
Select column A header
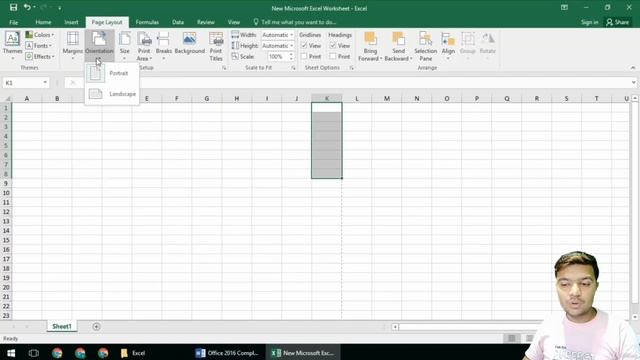tap(27, 98)
